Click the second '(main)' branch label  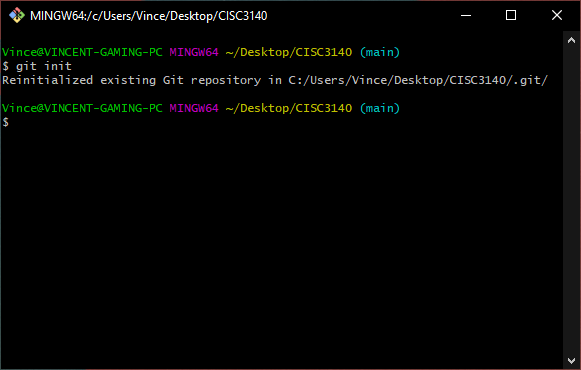pos(380,108)
